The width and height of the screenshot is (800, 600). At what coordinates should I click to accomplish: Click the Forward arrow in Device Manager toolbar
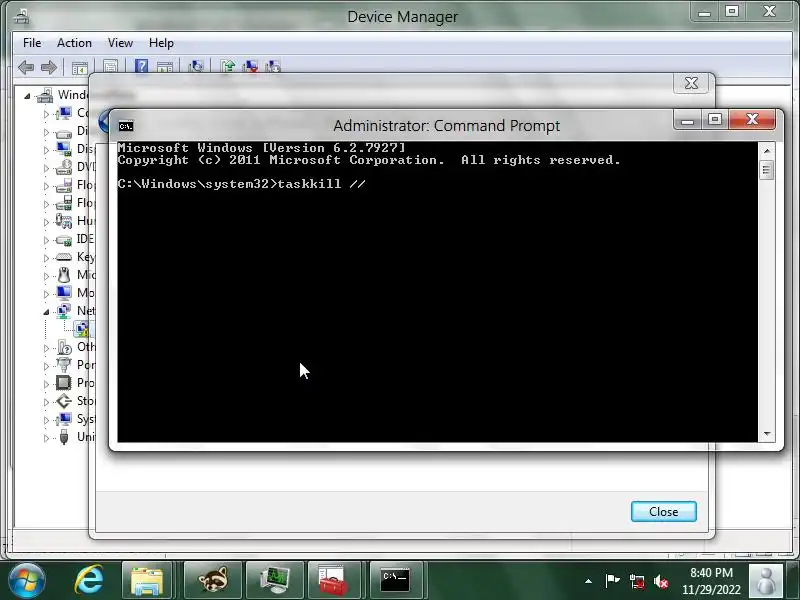tap(49, 67)
